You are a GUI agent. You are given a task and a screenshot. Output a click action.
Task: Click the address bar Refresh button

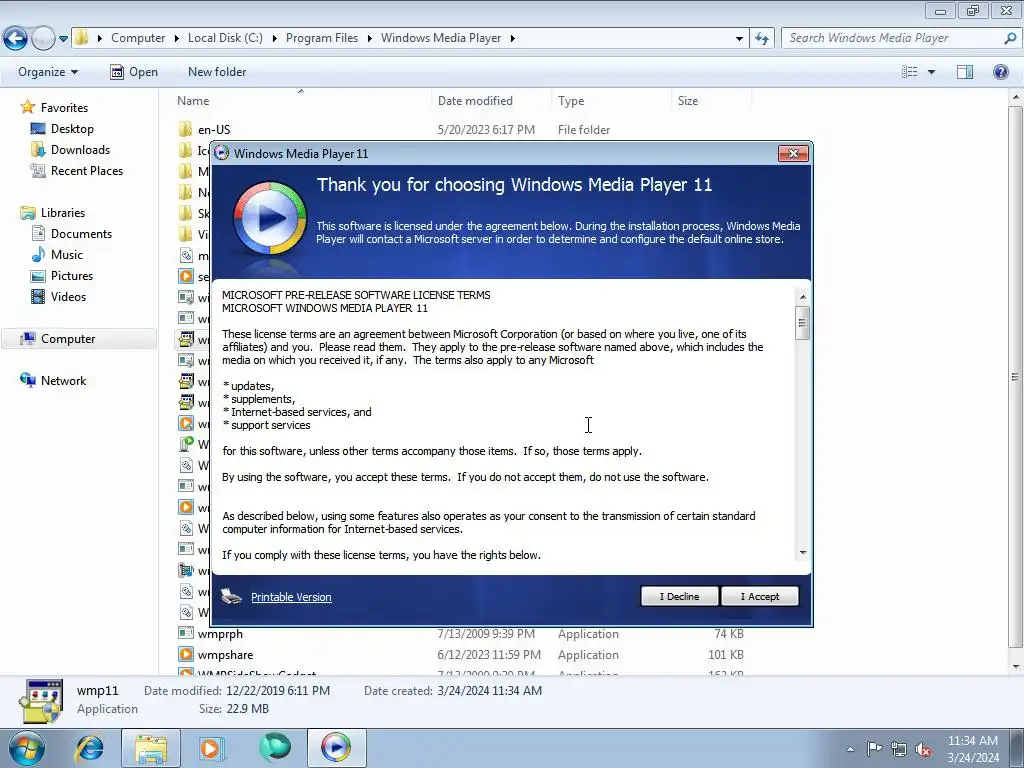761,39
